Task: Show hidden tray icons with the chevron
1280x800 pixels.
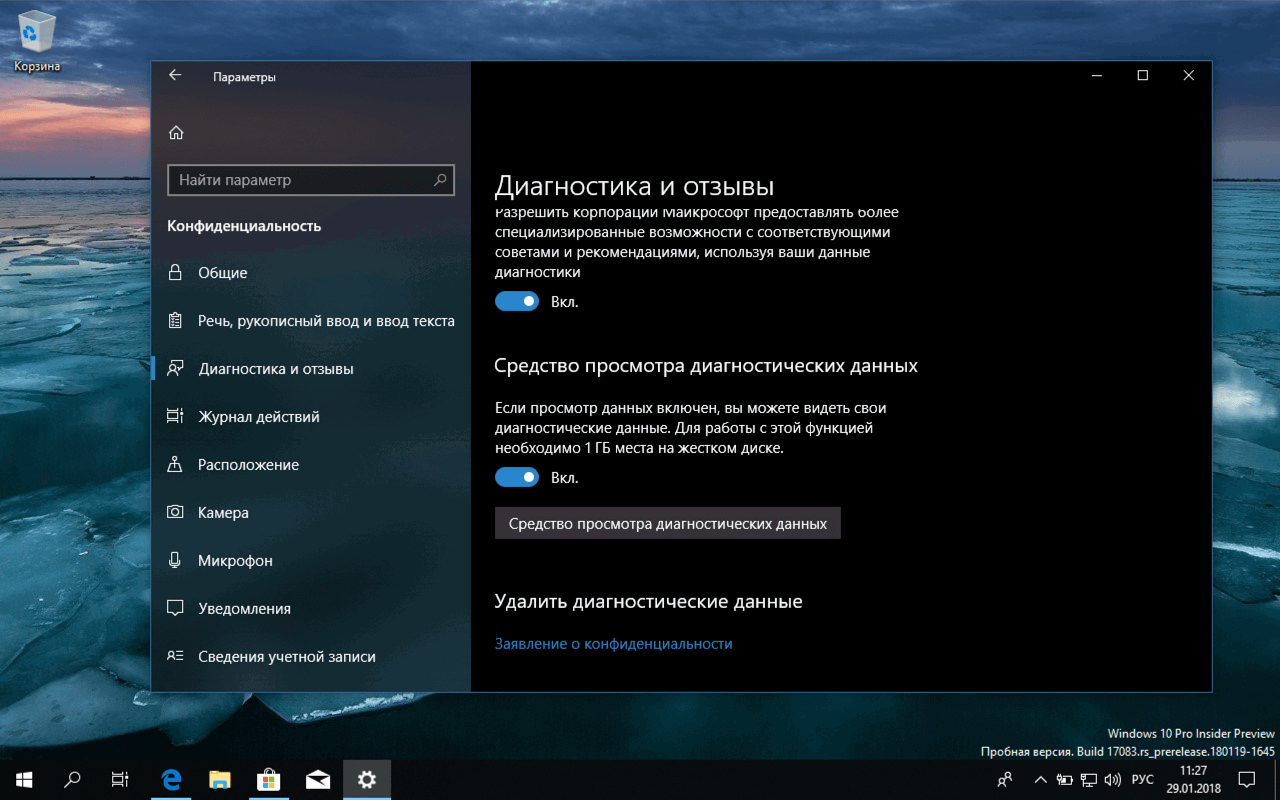Action: (1040, 780)
